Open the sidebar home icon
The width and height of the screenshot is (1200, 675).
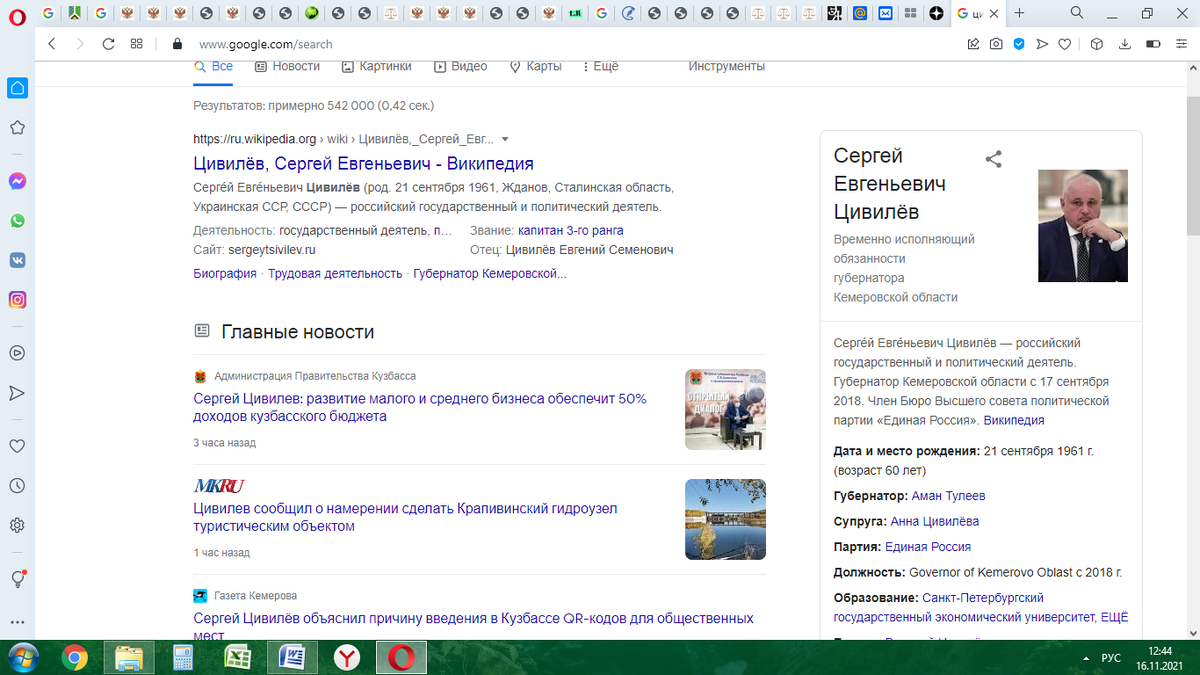coord(17,88)
